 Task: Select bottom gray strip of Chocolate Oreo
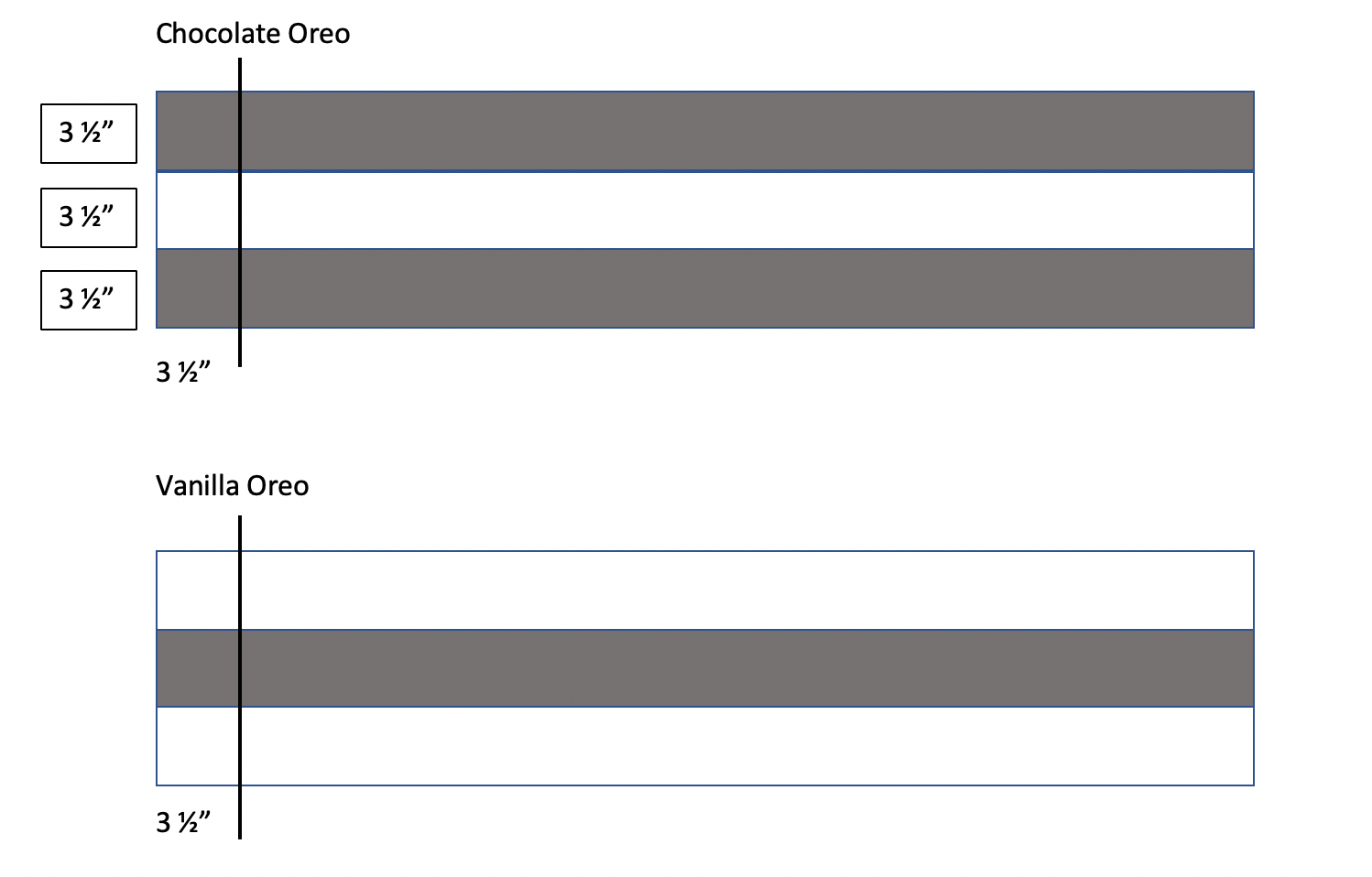[x=705, y=288]
